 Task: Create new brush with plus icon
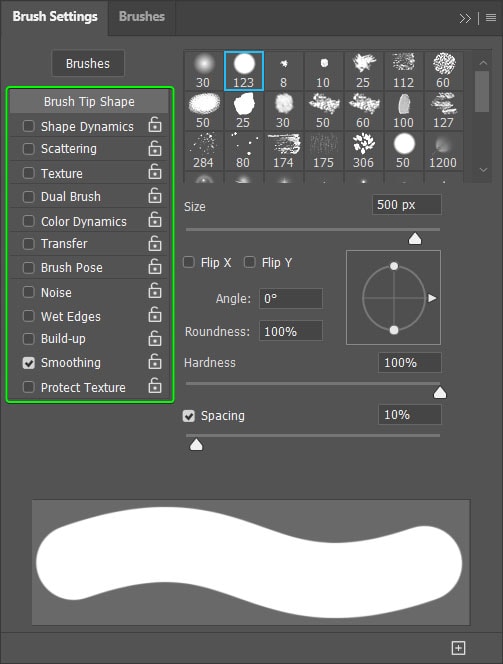click(458, 647)
